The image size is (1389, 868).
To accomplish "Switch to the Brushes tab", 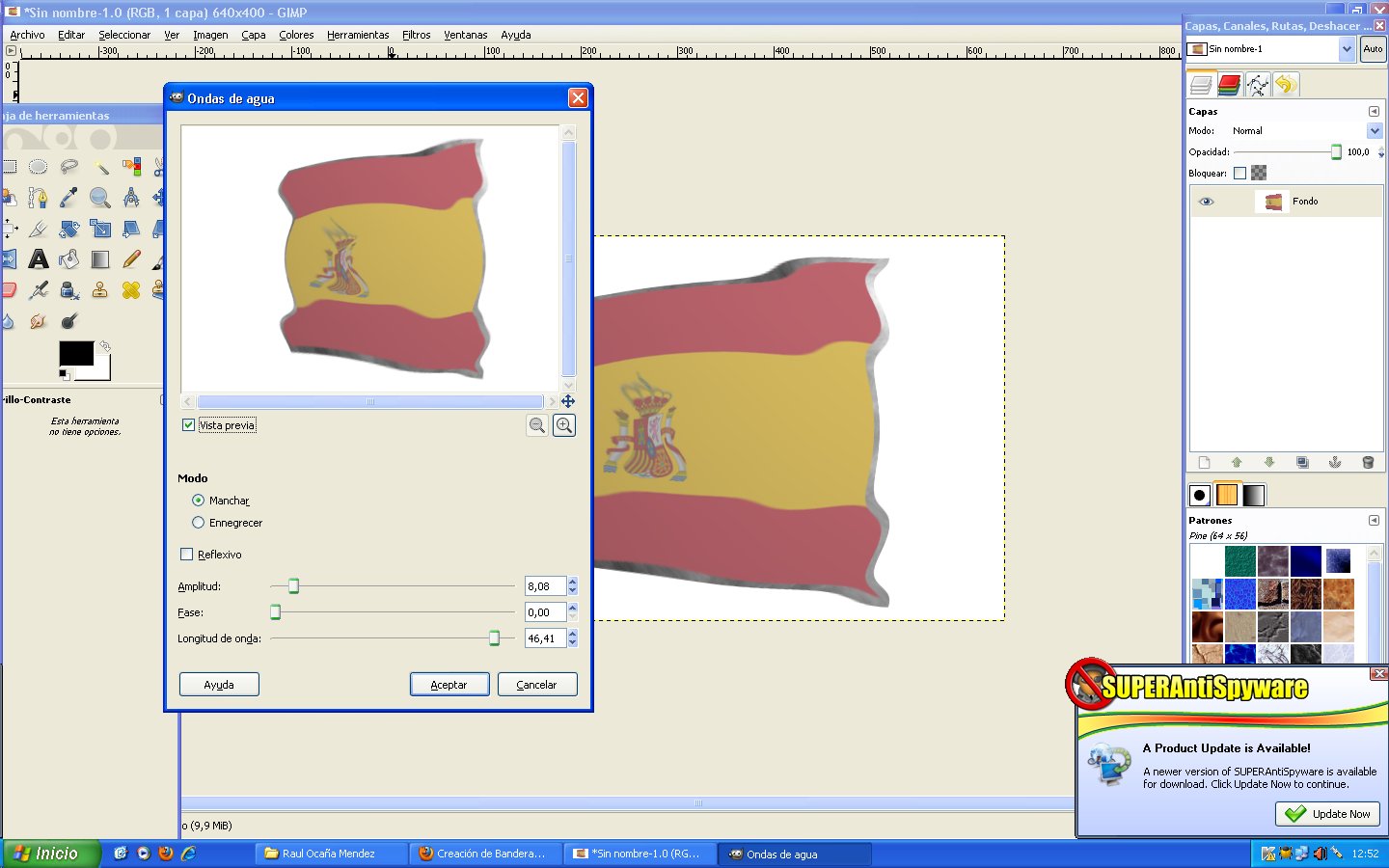I will click(1200, 495).
